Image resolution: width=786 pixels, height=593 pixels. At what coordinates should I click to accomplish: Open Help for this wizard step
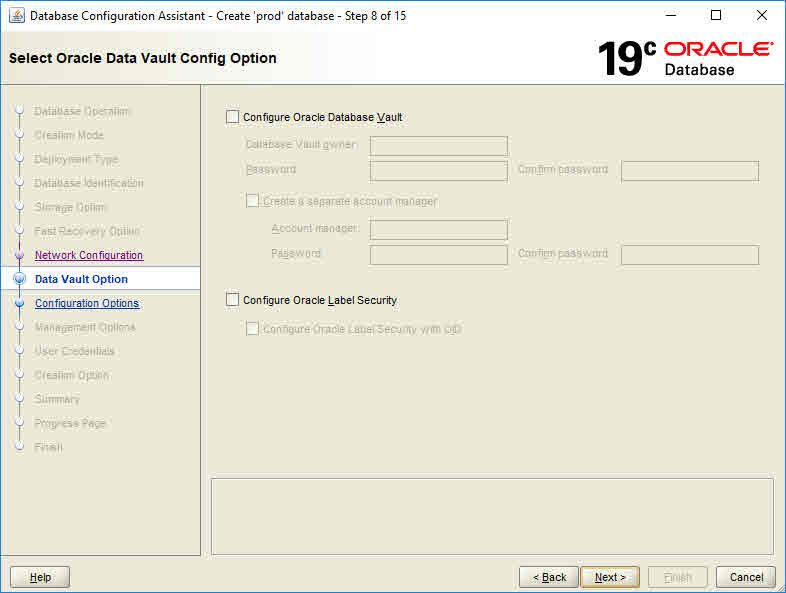point(40,577)
